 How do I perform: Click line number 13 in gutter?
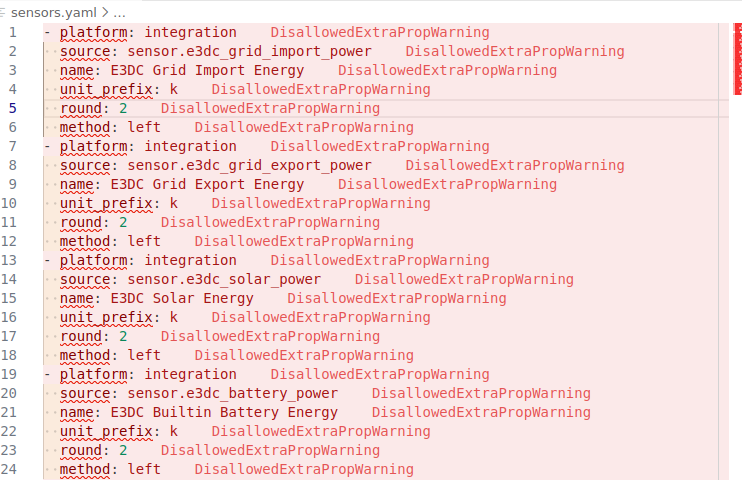click(10, 260)
